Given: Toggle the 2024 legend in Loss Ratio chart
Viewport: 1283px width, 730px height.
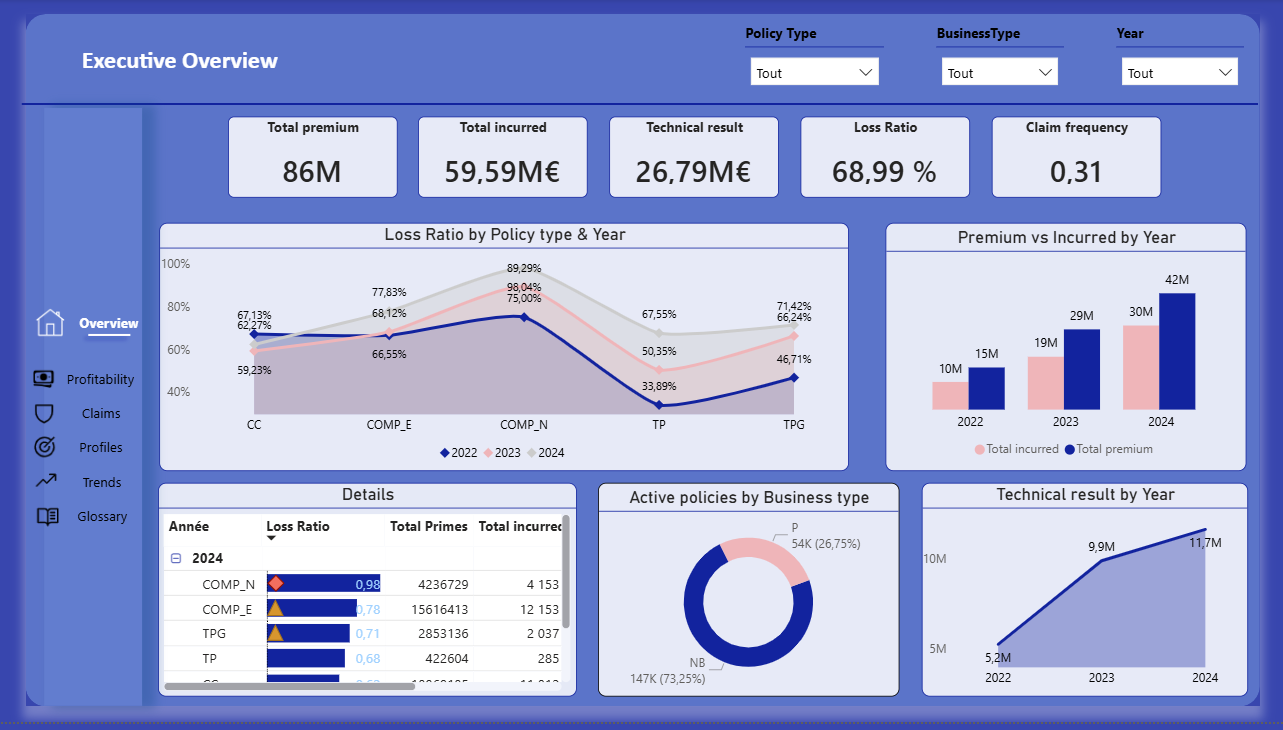Looking at the screenshot, I should (x=545, y=453).
